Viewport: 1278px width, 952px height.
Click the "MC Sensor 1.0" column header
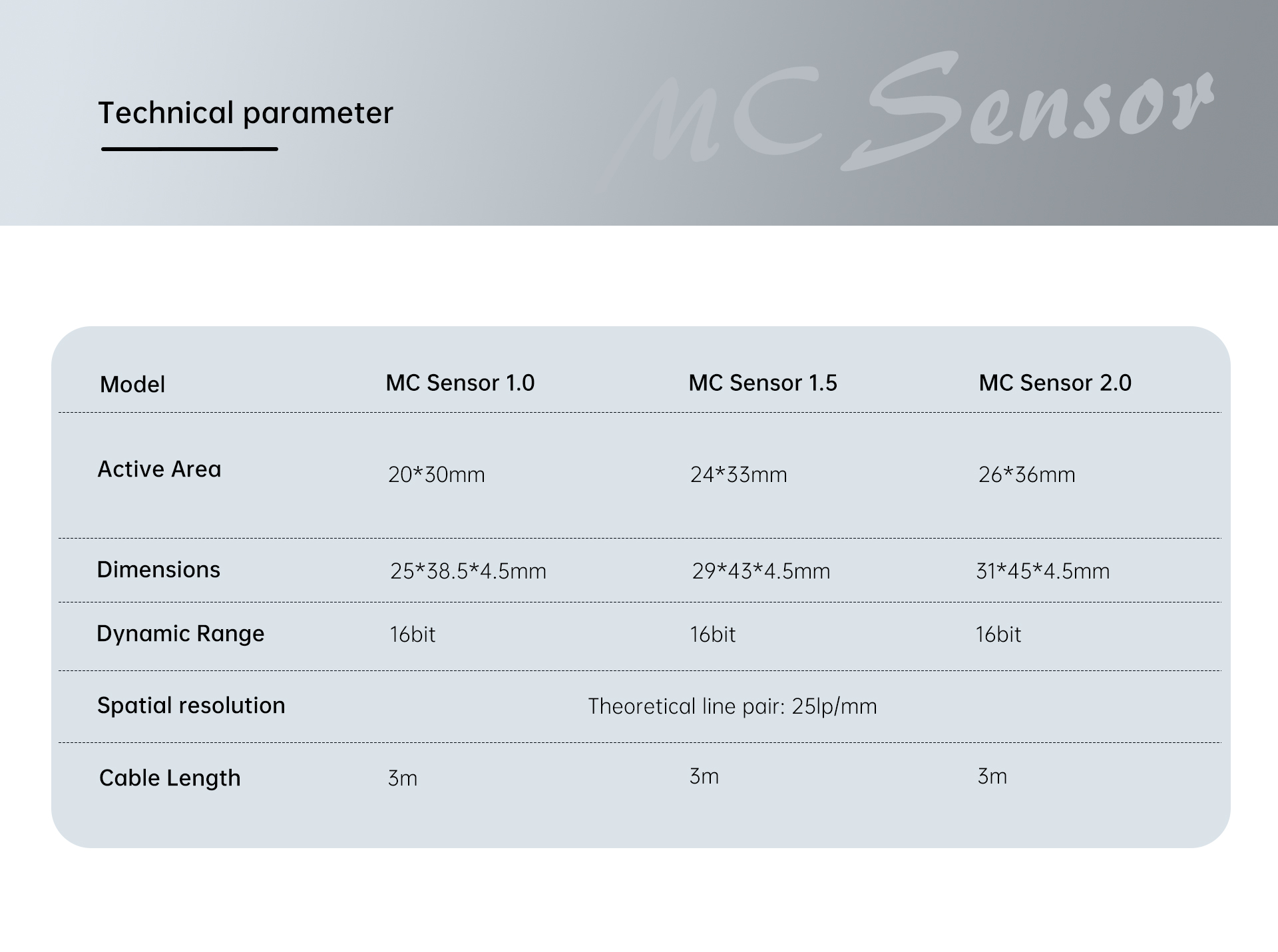tap(460, 383)
